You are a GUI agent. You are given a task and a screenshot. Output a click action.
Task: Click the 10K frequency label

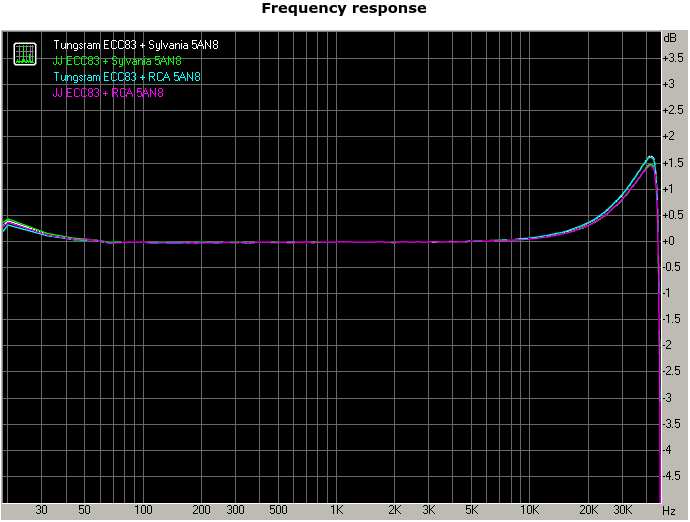pyautogui.click(x=530, y=510)
